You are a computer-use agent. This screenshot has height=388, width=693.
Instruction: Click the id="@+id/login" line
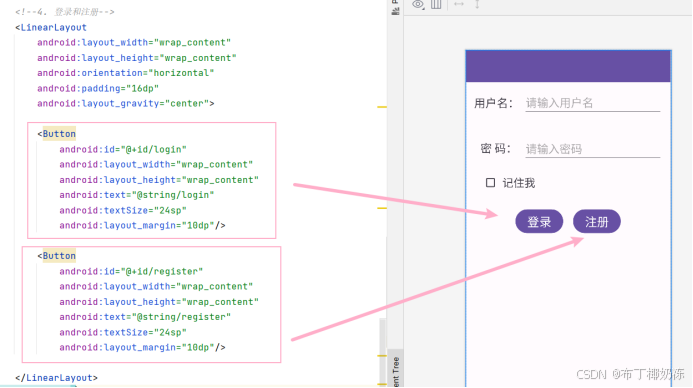[x=123, y=149]
